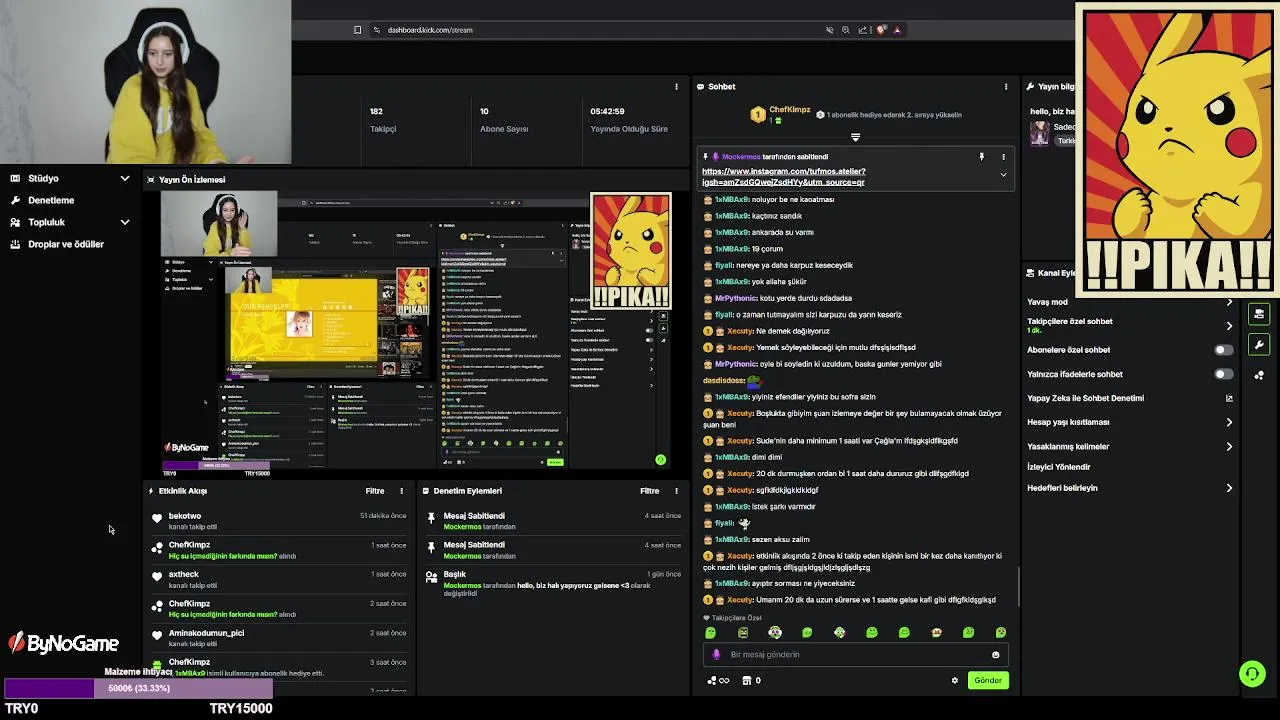The width and height of the screenshot is (1280, 720).
Task: Open chat settings gear icon
Action: point(954,680)
